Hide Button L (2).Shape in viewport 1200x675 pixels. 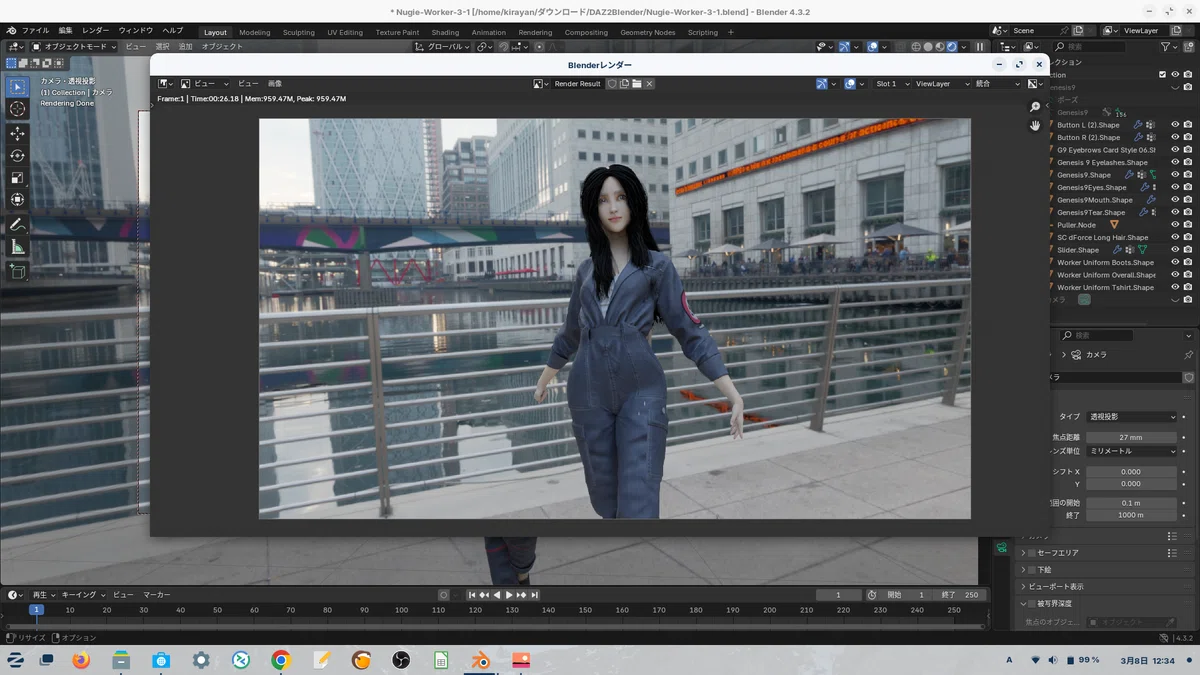(1175, 125)
